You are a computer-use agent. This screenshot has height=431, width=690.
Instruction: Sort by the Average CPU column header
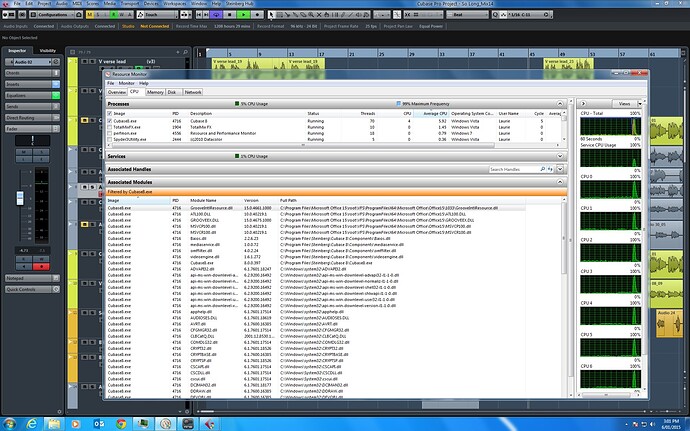430,114
